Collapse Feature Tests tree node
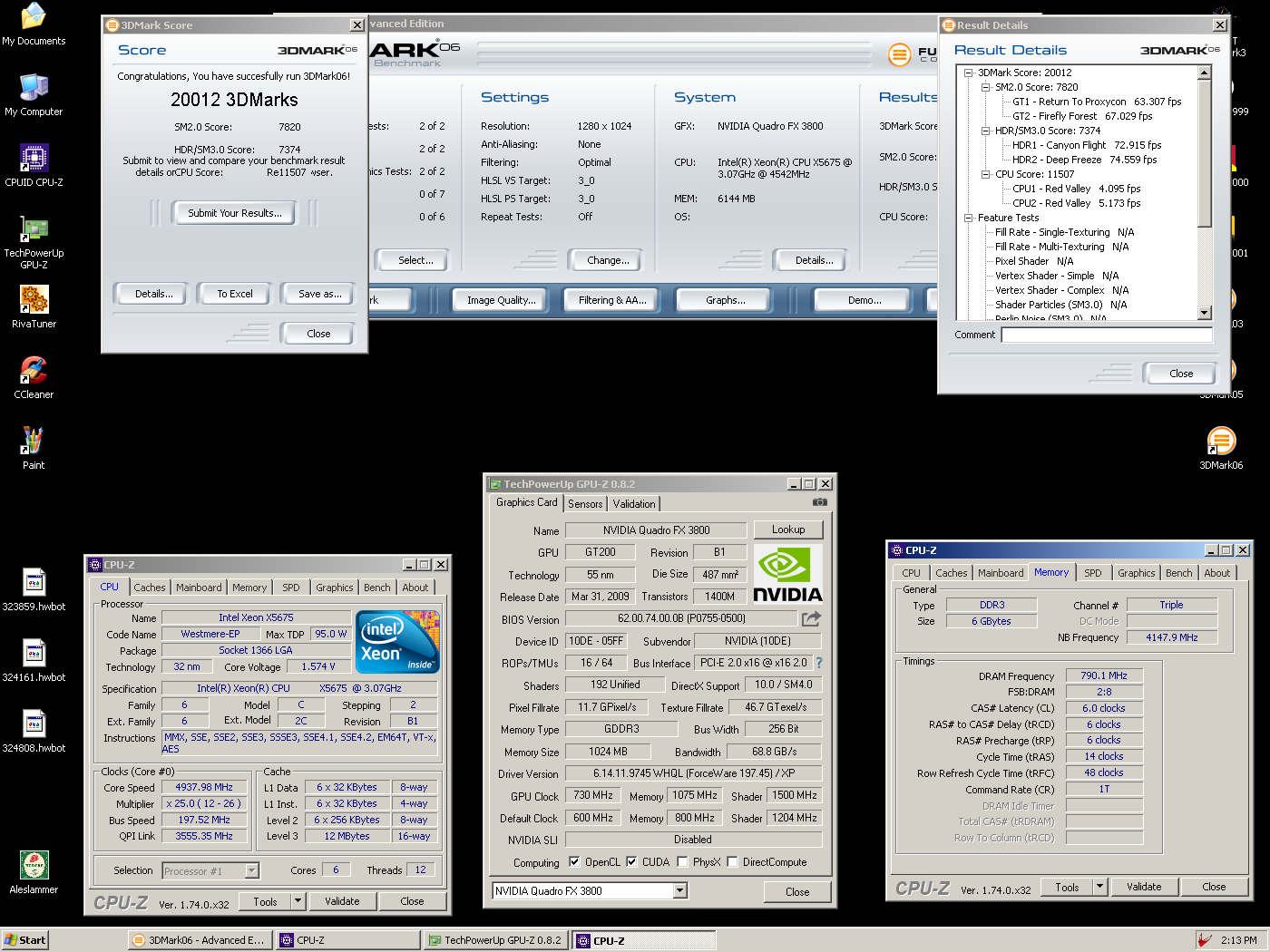1270x952 pixels. pyautogui.click(x=968, y=218)
